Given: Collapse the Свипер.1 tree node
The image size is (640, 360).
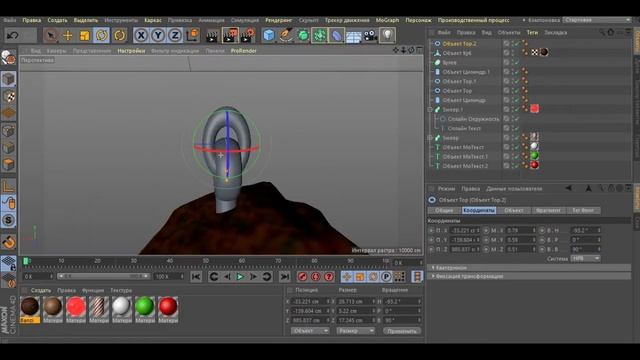Looking at the screenshot, I should (430, 109).
